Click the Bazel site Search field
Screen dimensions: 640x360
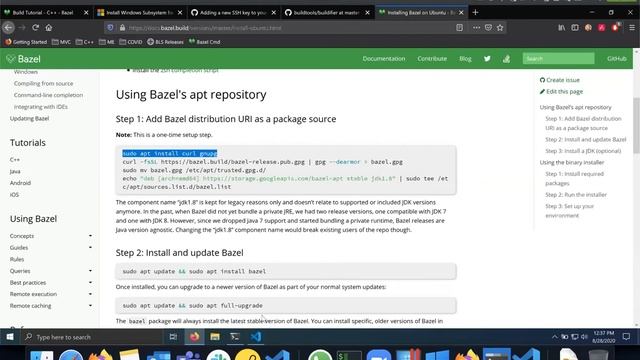(558, 59)
